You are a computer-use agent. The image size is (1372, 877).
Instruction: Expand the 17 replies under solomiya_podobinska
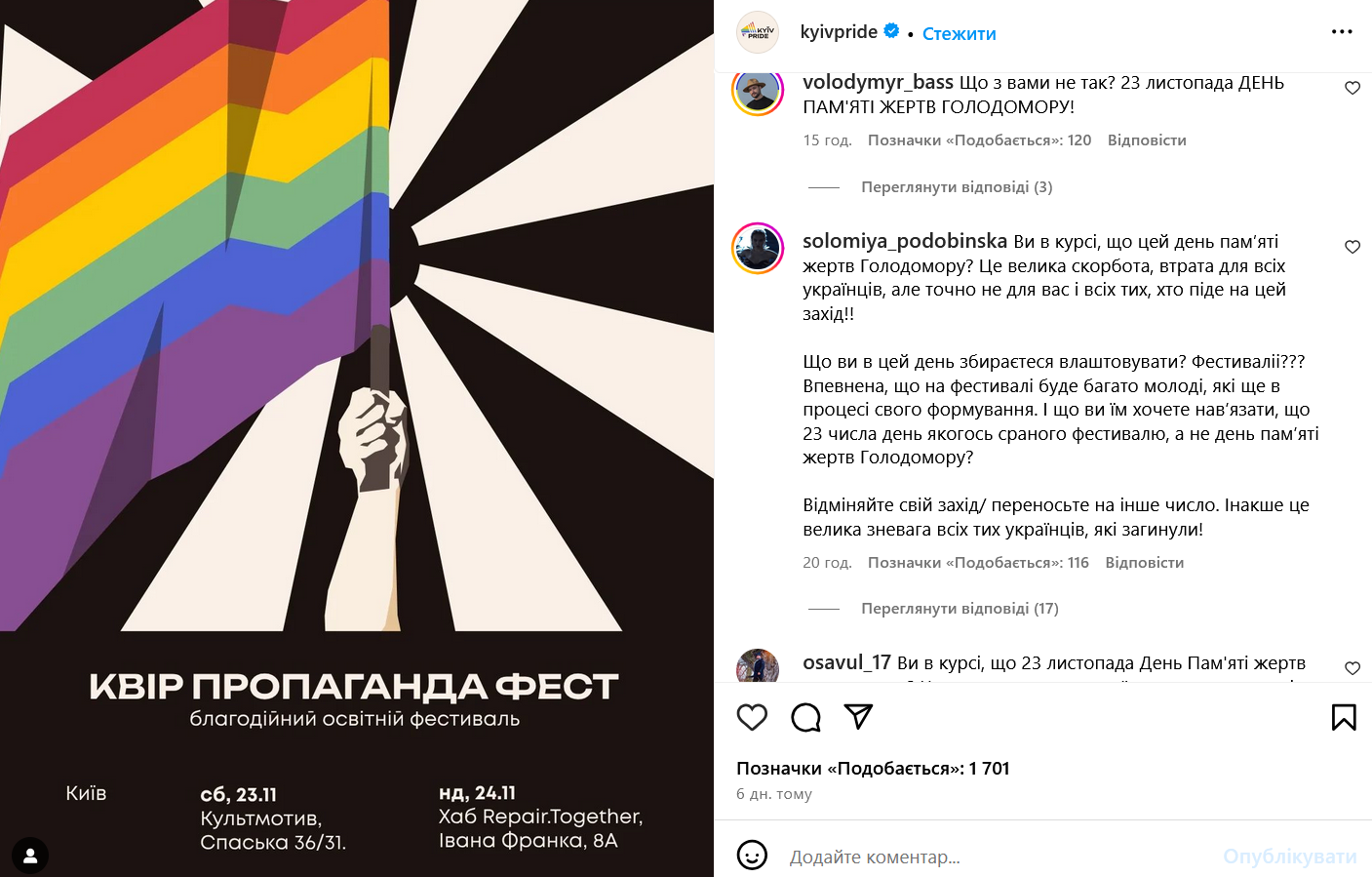coord(959,609)
